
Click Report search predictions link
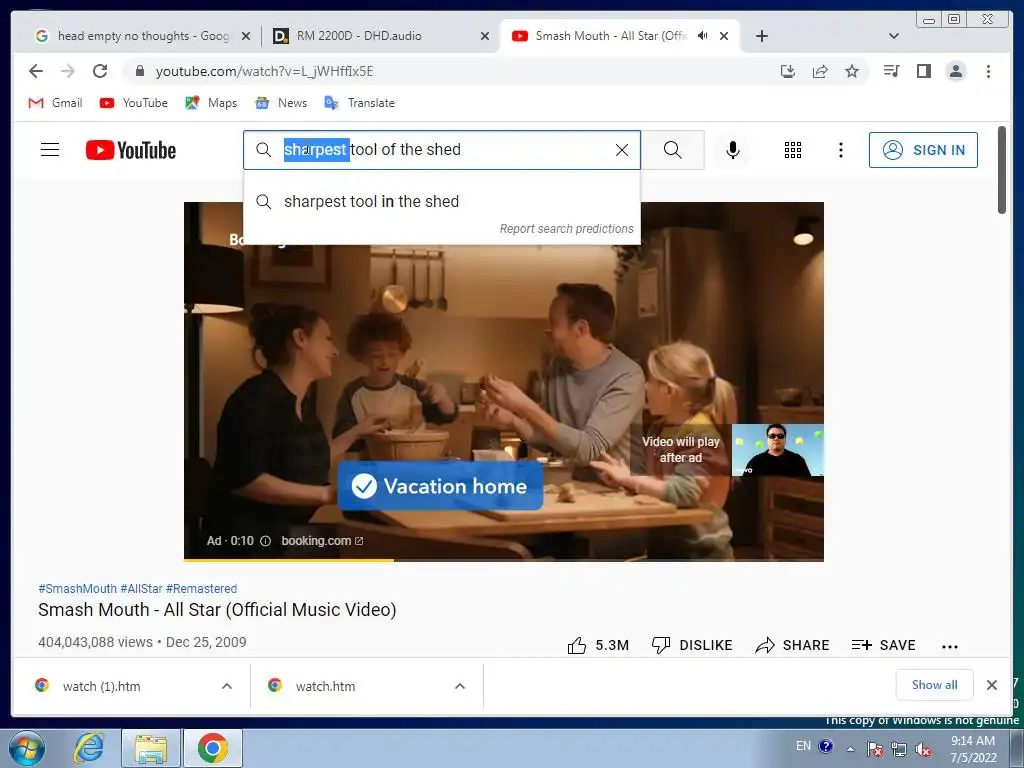click(x=566, y=229)
